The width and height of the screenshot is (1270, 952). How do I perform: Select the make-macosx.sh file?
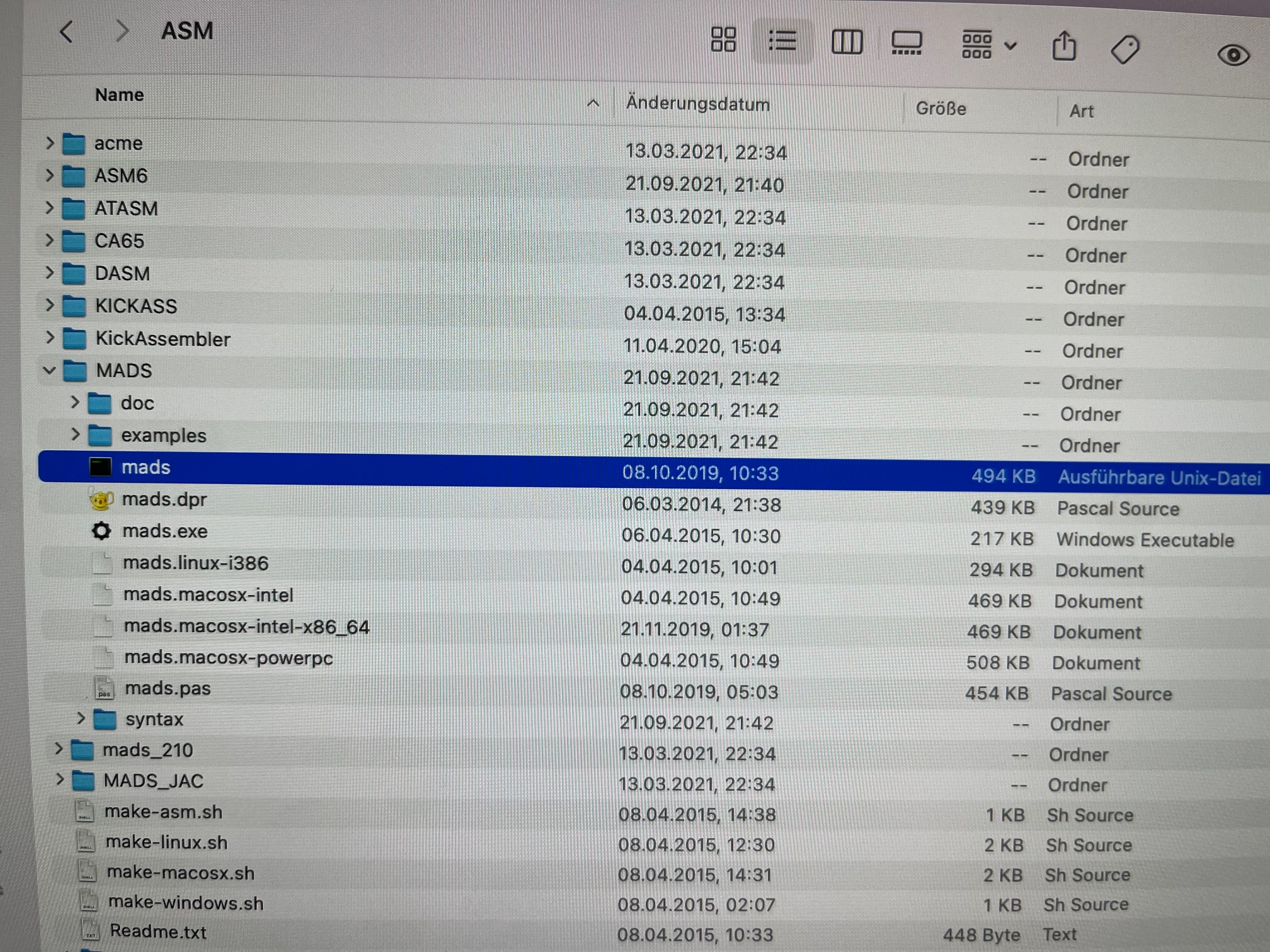(x=180, y=873)
